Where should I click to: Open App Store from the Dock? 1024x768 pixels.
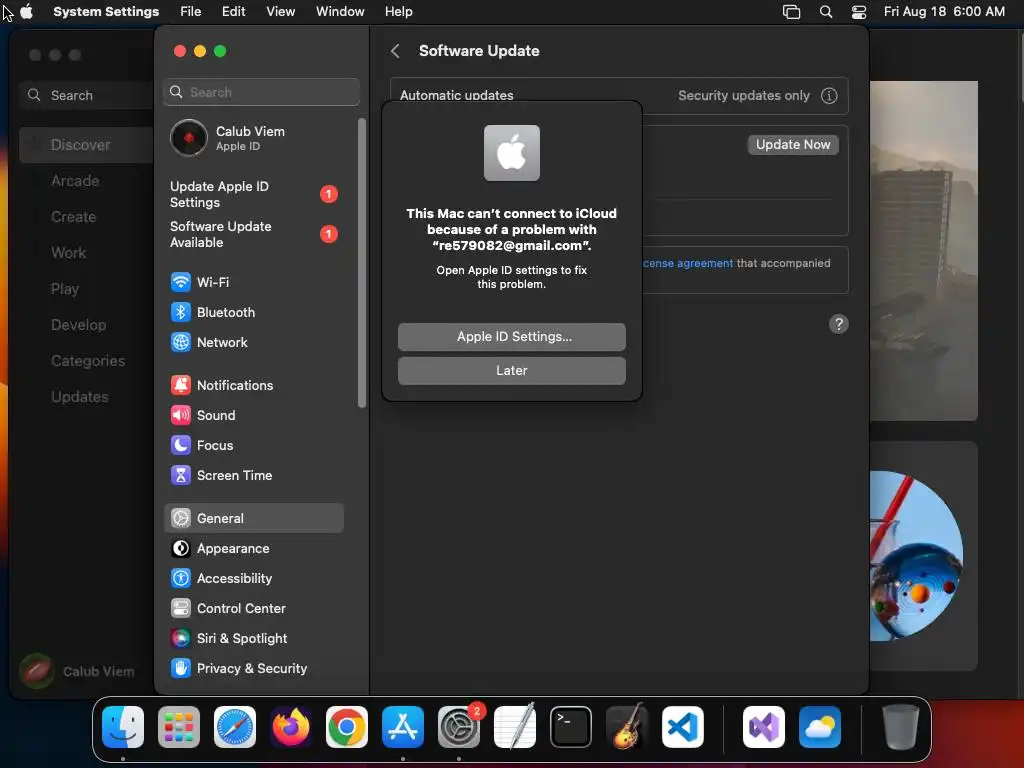403,727
